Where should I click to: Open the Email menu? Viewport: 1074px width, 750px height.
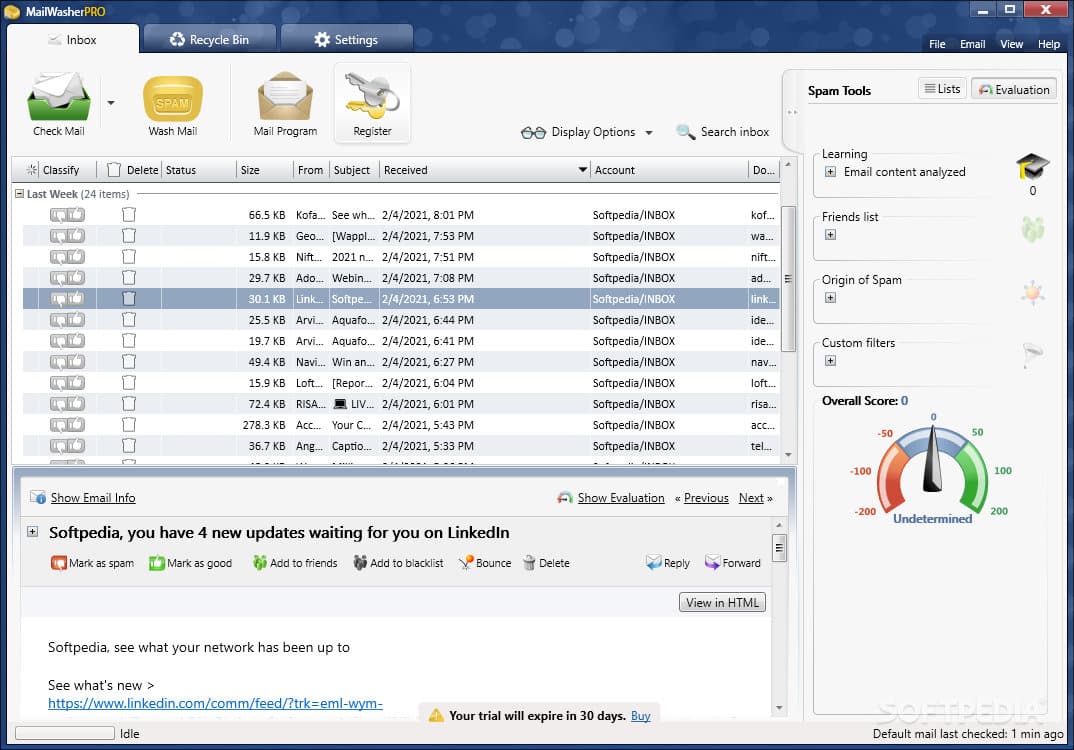[972, 44]
